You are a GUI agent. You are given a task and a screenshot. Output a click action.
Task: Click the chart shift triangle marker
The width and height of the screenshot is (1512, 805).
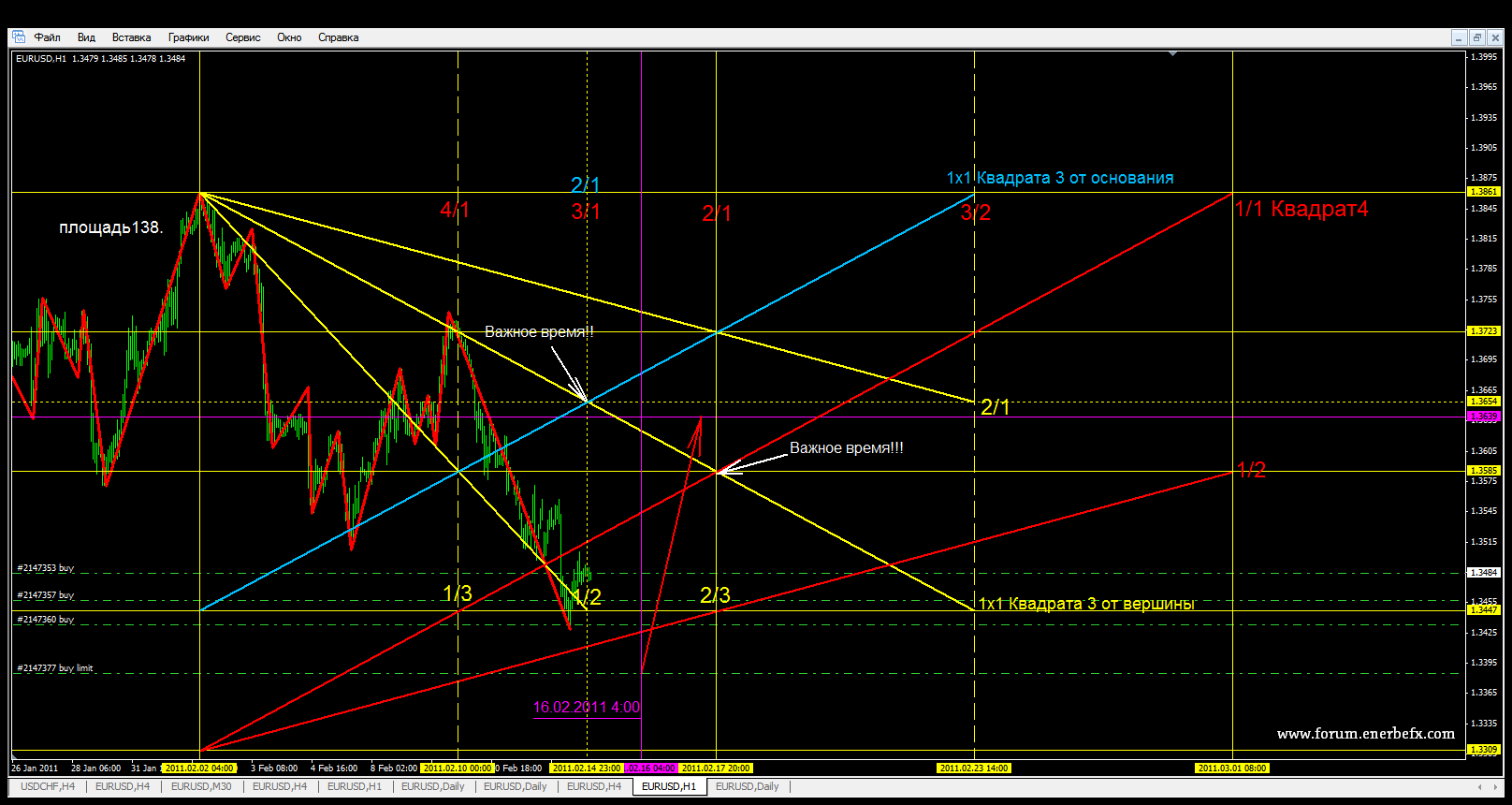click(1172, 54)
